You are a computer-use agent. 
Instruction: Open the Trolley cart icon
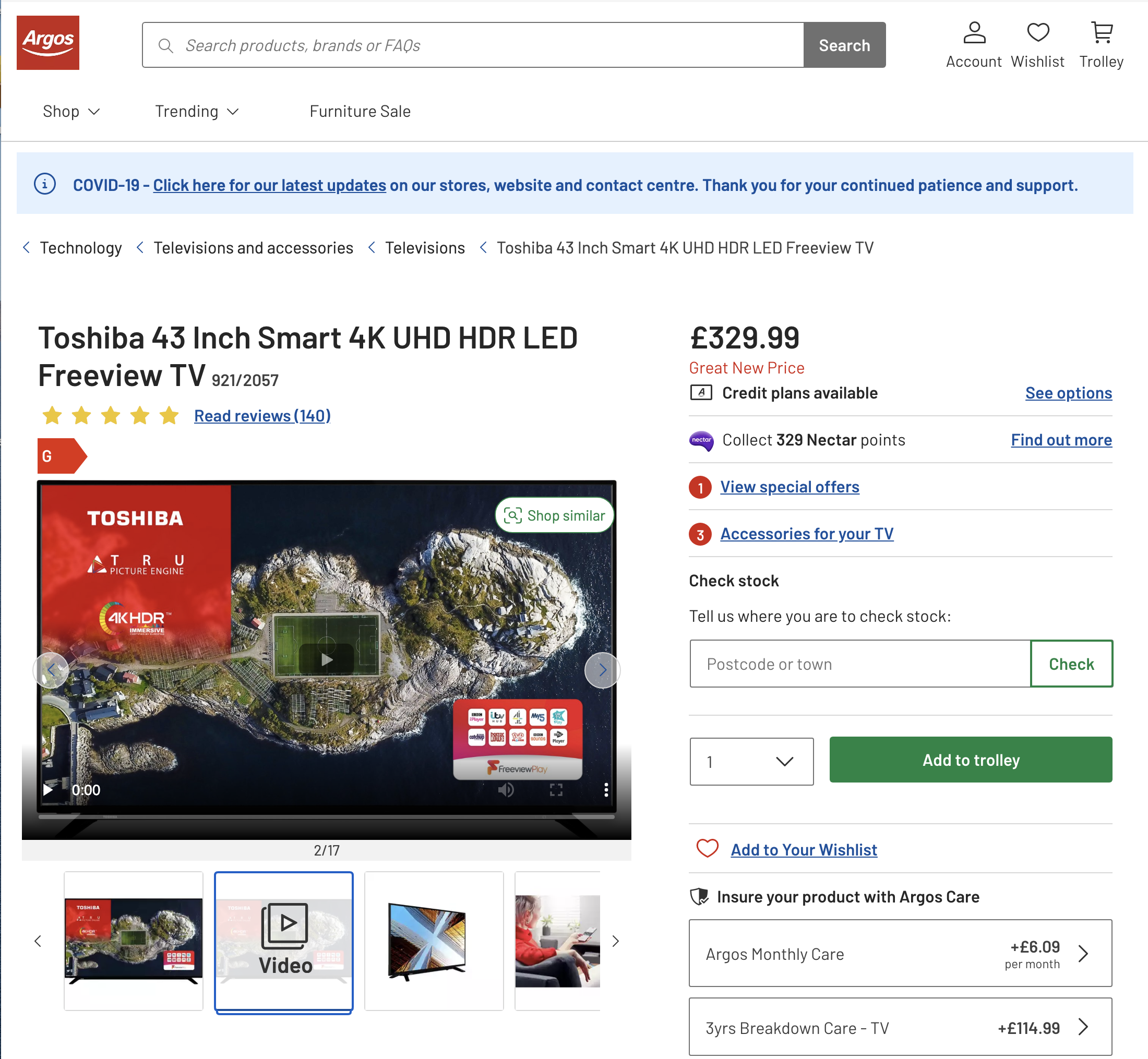pyautogui.click(x=1101, y=33)
